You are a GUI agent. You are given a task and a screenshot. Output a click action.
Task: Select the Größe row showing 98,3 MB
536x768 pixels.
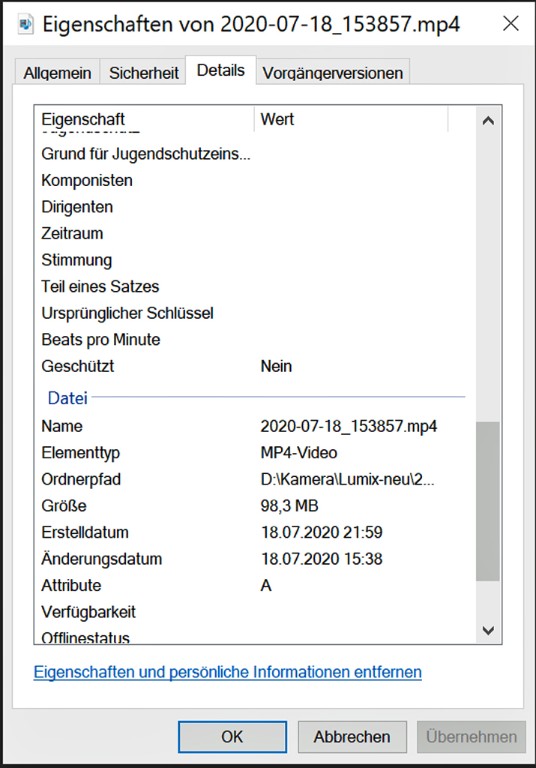pyautogui.click(x=255, y=505)
